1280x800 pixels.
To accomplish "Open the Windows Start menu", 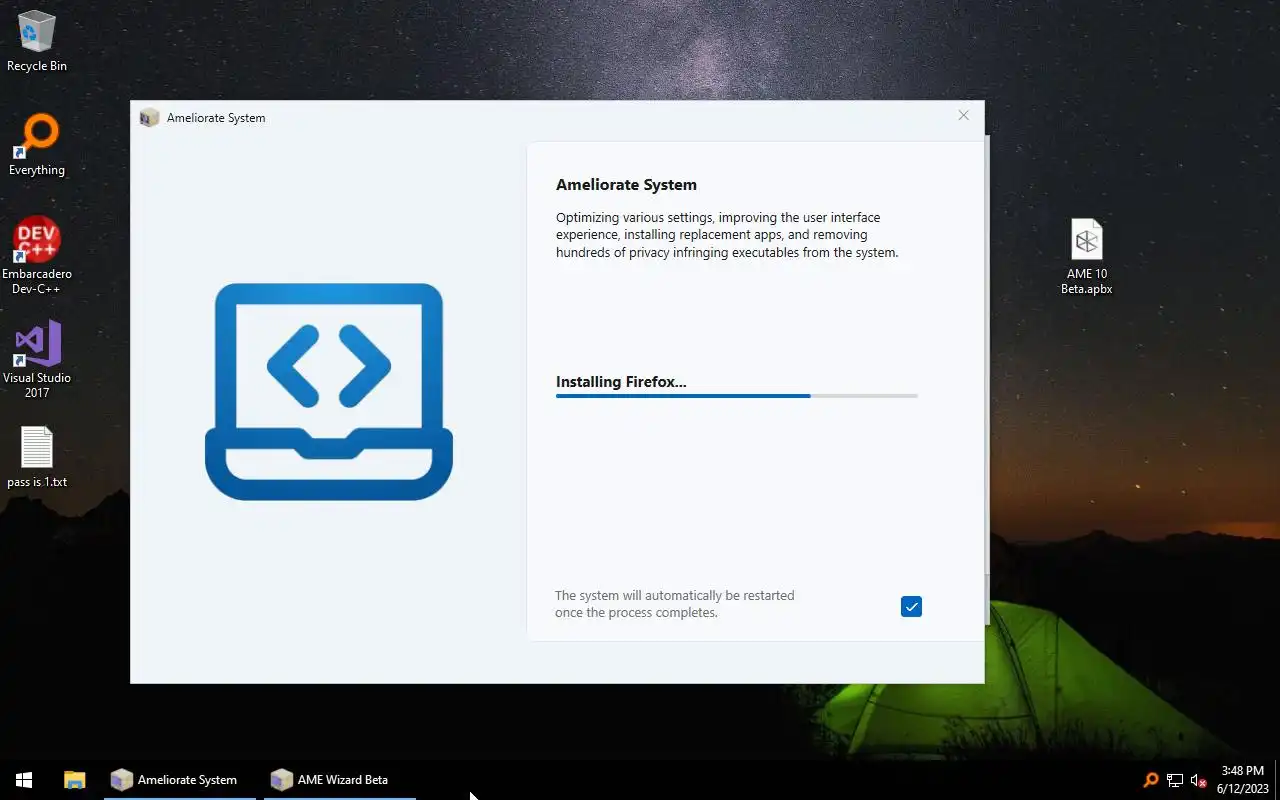I will (x=24, y=780).
